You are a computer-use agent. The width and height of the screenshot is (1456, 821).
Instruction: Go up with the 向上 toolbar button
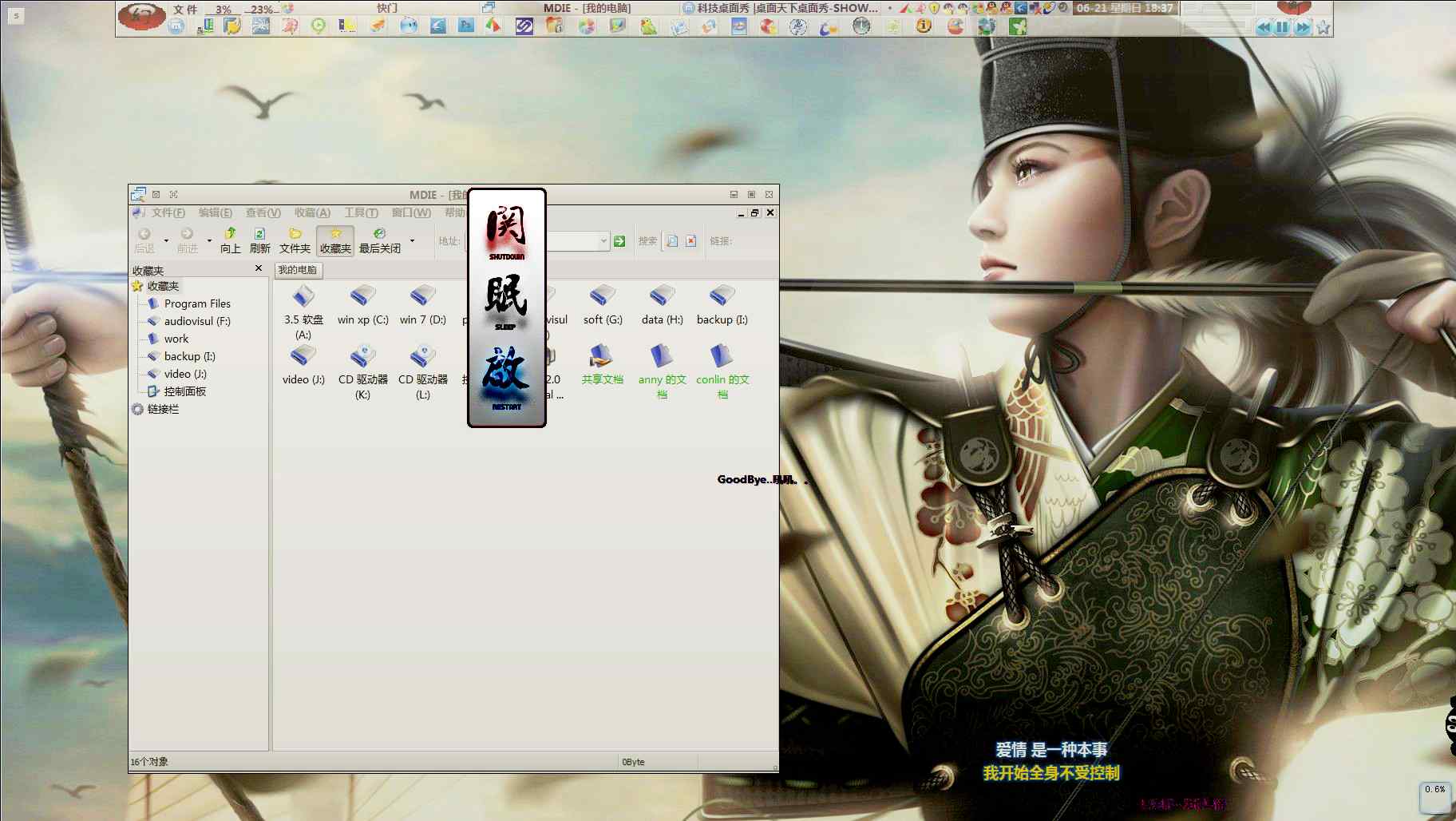(x=230, y=240)
